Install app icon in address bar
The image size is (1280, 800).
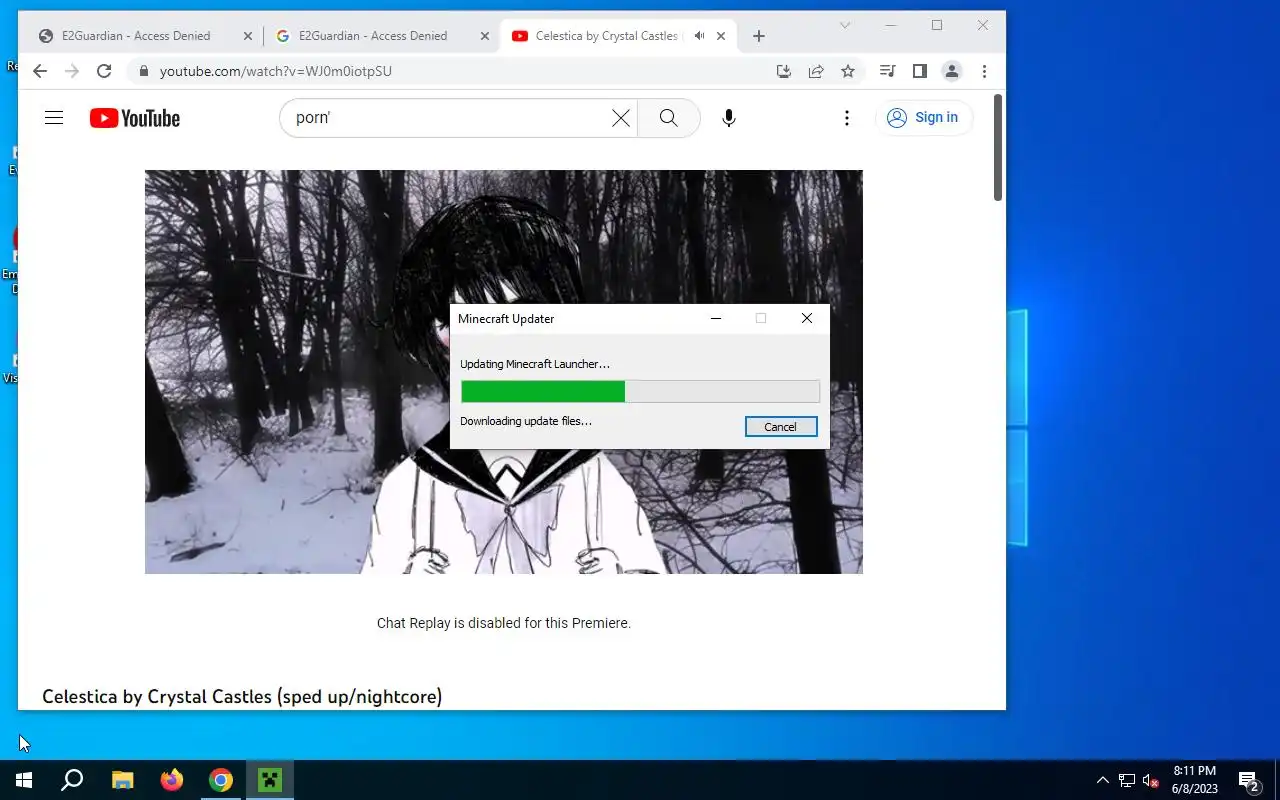tap(784, 71)
